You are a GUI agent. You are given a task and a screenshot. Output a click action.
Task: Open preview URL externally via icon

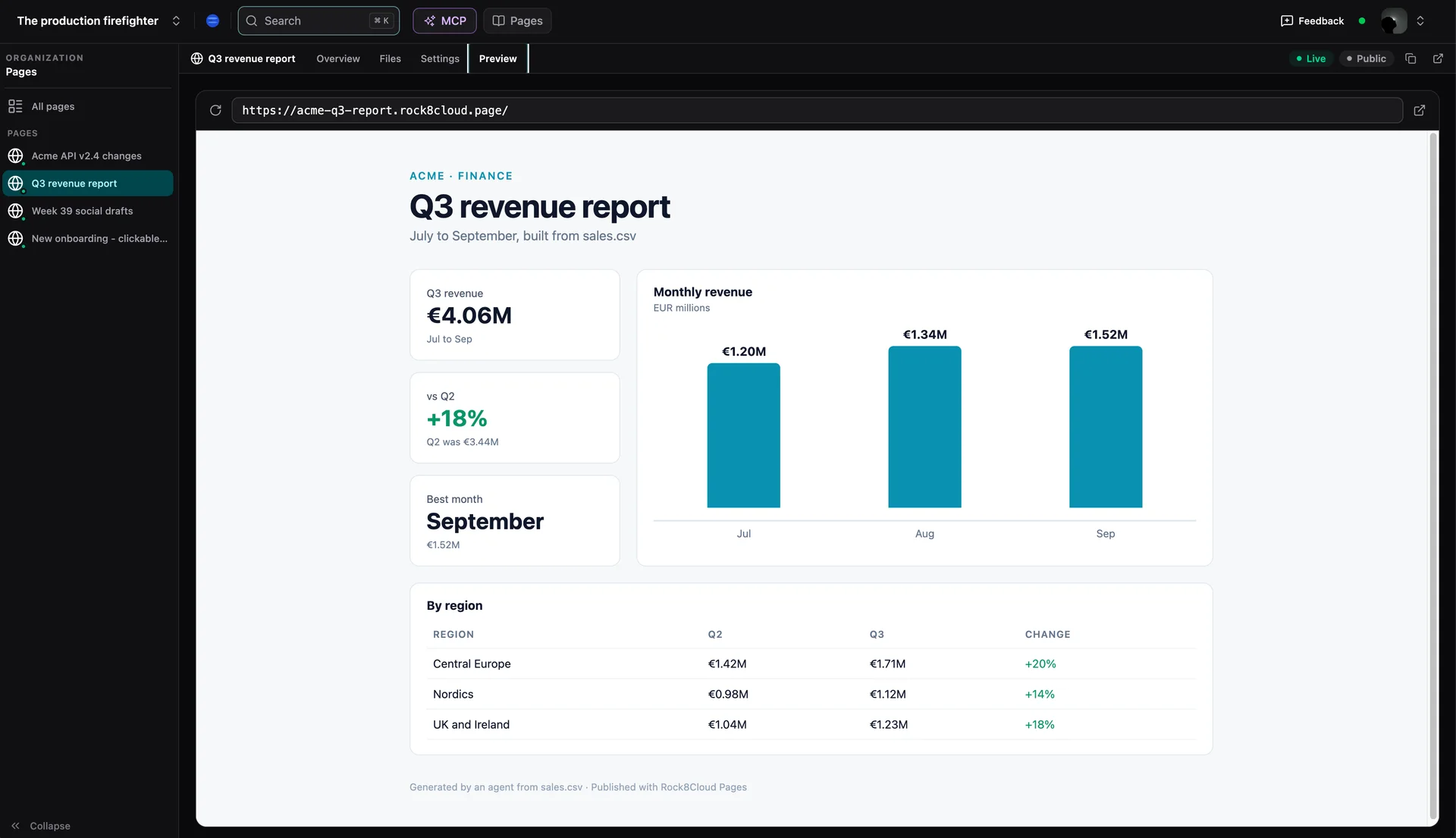1420,110
